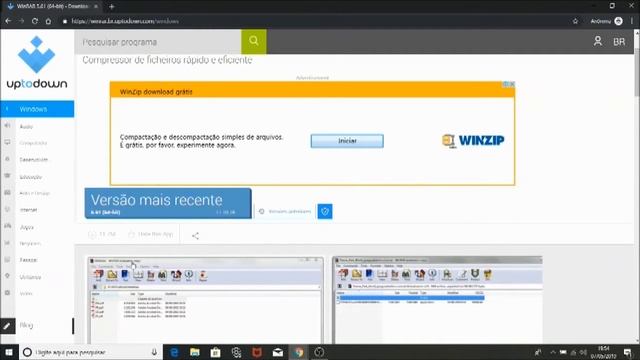
Task: Open the second WinRAR screenshot thumbnail
Action: point(438,300)
